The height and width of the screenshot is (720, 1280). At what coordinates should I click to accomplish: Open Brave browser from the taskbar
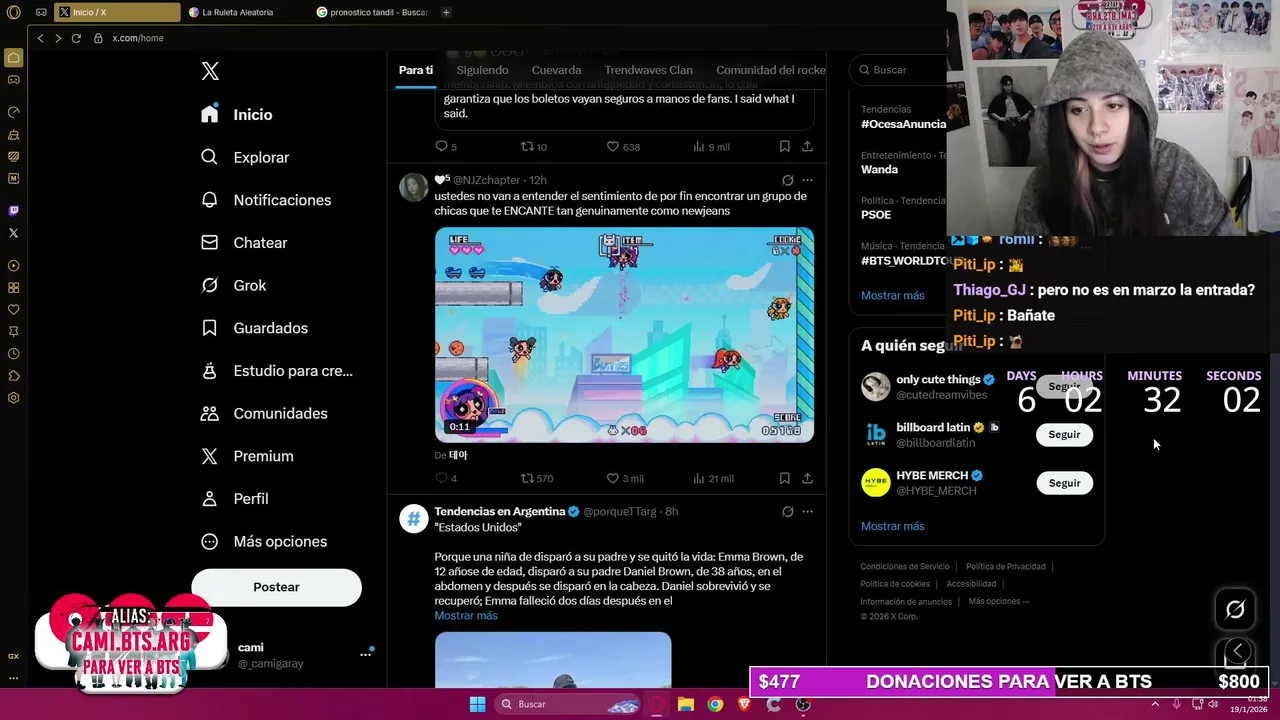744,704
